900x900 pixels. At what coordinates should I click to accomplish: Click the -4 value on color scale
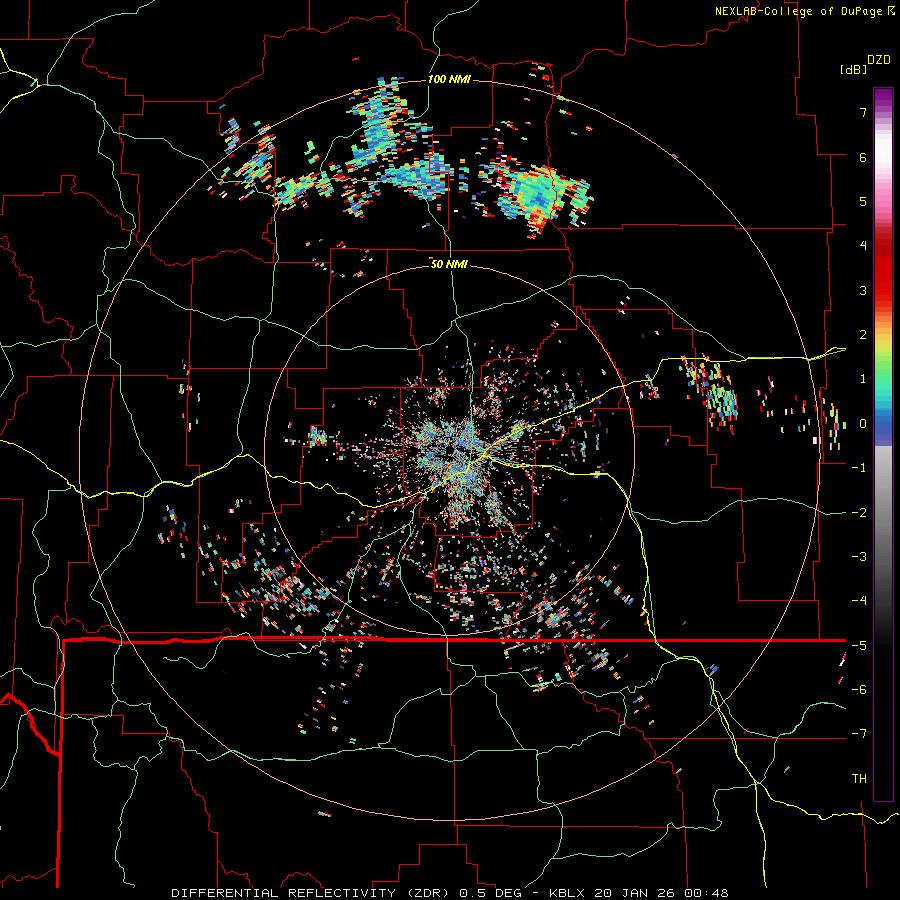[859, 601]
